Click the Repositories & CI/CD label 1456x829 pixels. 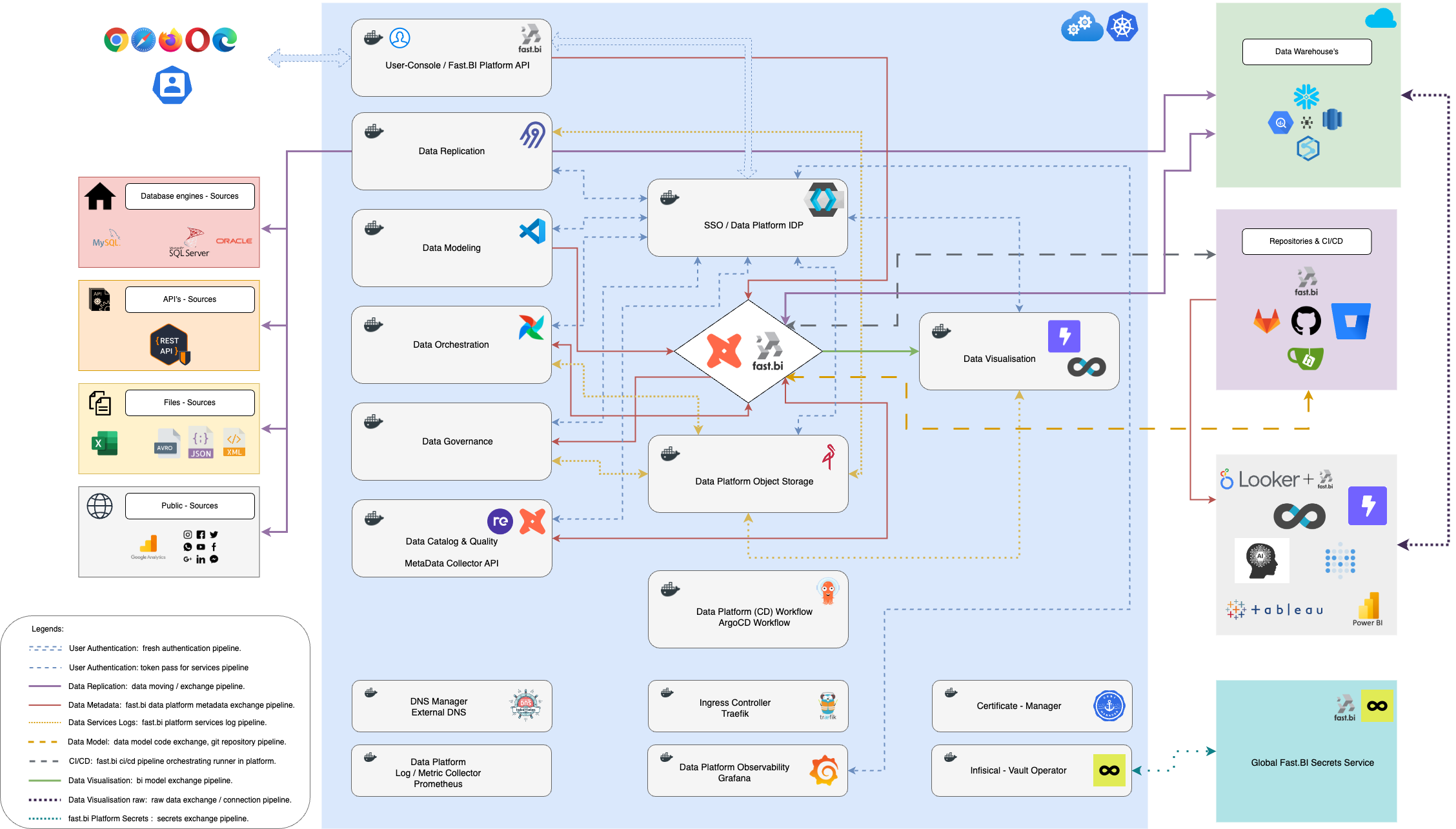click(1306, 241)
